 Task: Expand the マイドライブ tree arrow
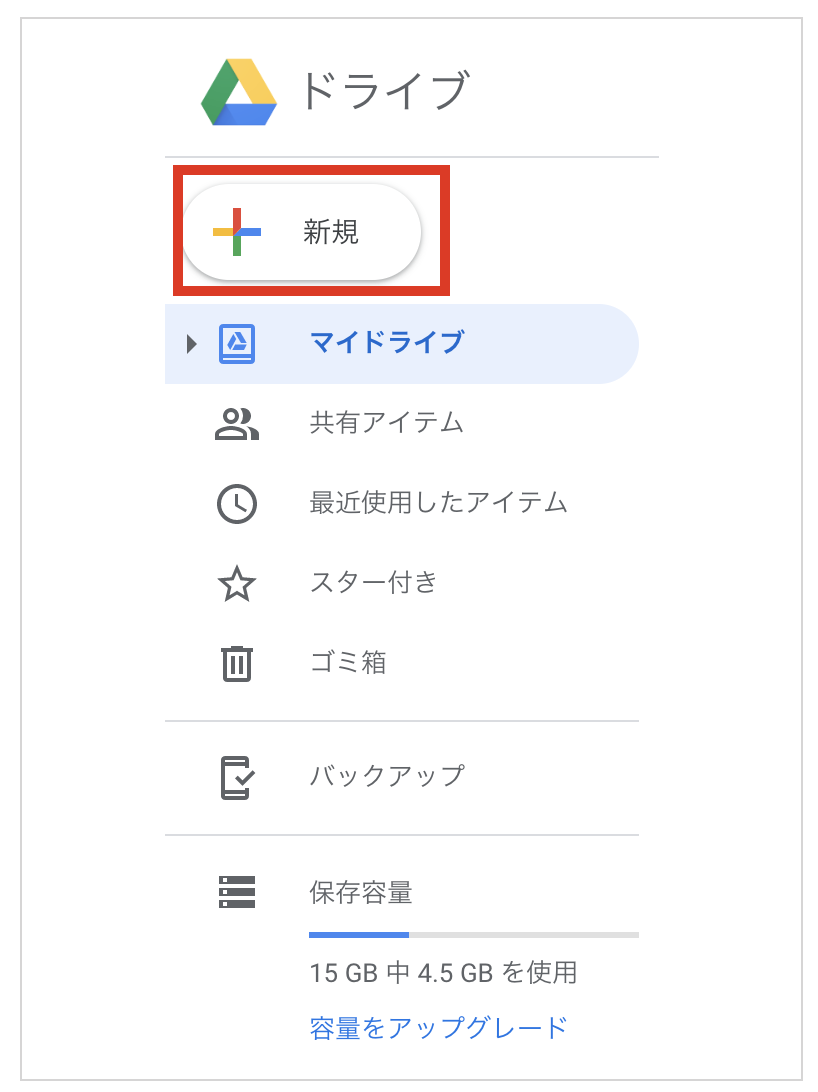(x=191, y=344)
